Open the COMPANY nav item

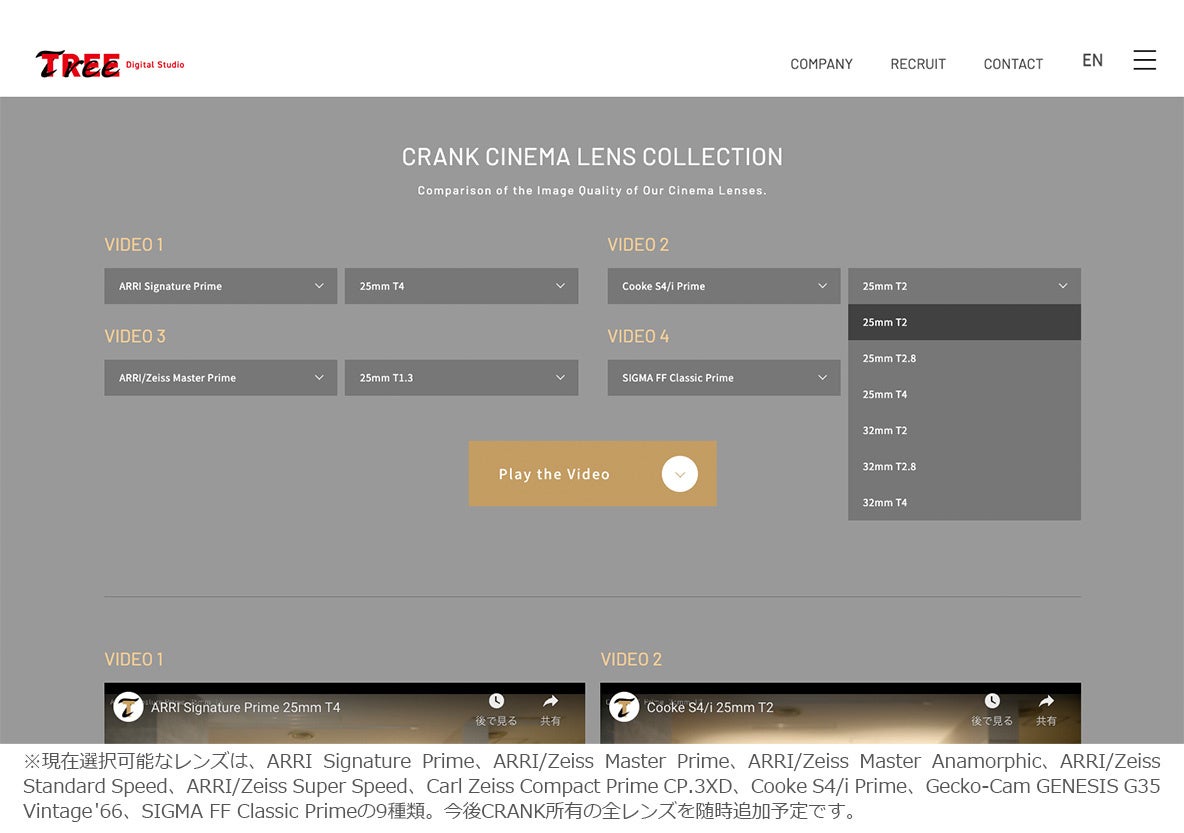pyautogui.click(x=822, y=64)
